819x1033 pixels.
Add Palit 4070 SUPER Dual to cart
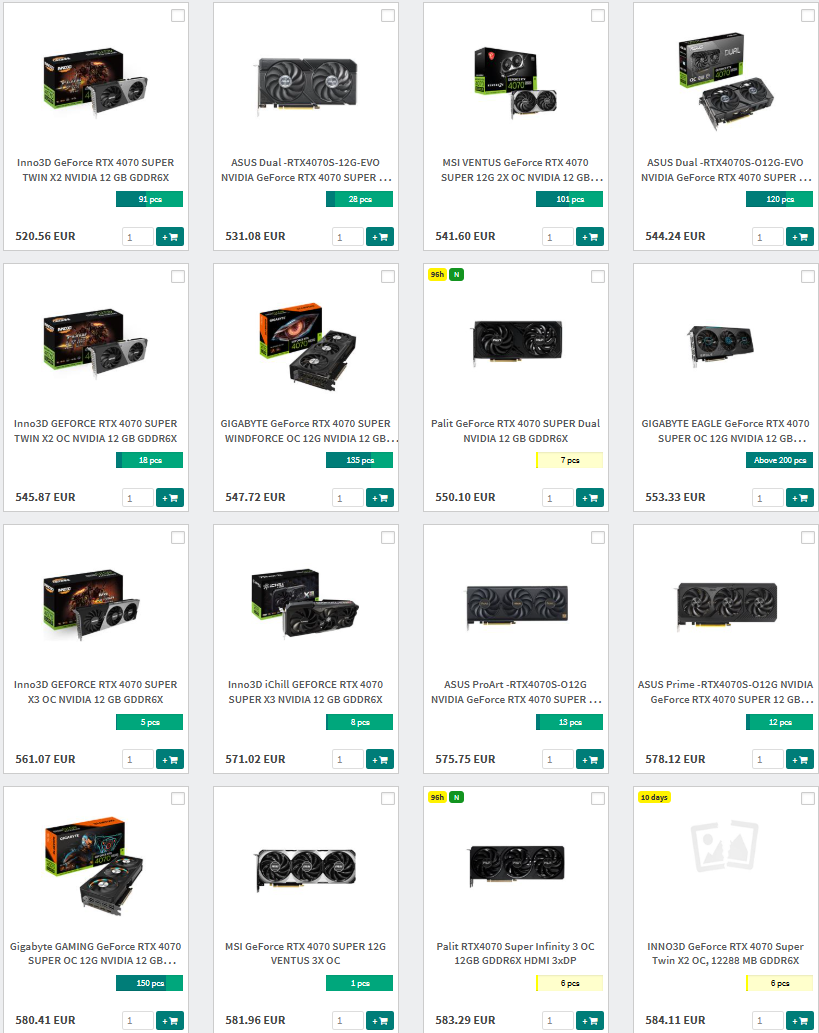(590, 497)
